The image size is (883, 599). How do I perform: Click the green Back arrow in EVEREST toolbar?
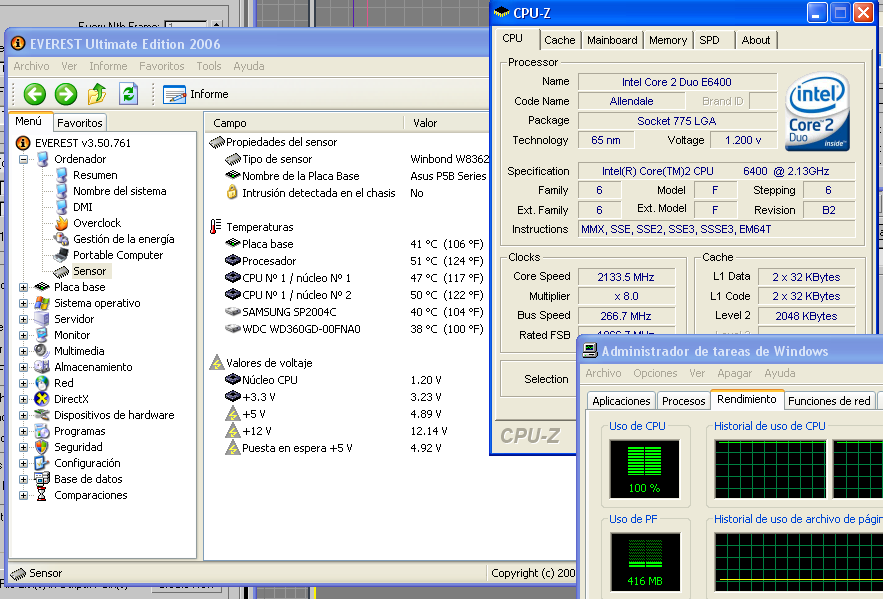point(34,94)
